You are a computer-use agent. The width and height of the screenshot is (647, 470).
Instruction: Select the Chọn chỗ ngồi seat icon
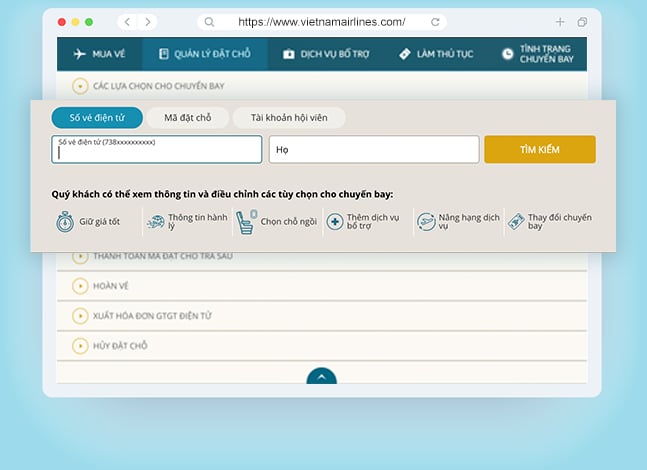[246, 221]
